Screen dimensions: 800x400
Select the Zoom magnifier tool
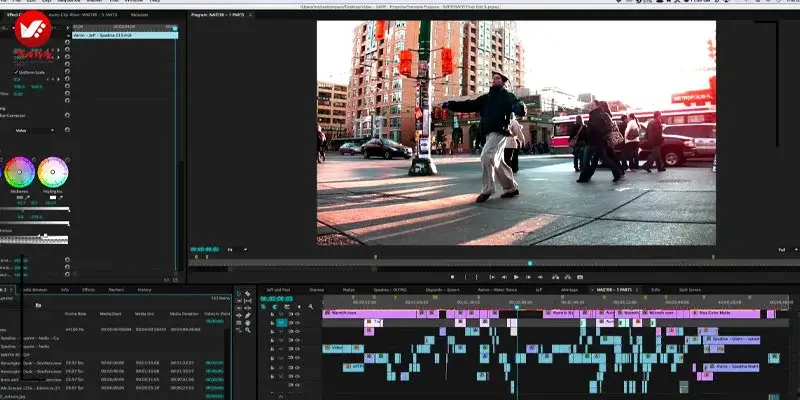pos(247,330)
